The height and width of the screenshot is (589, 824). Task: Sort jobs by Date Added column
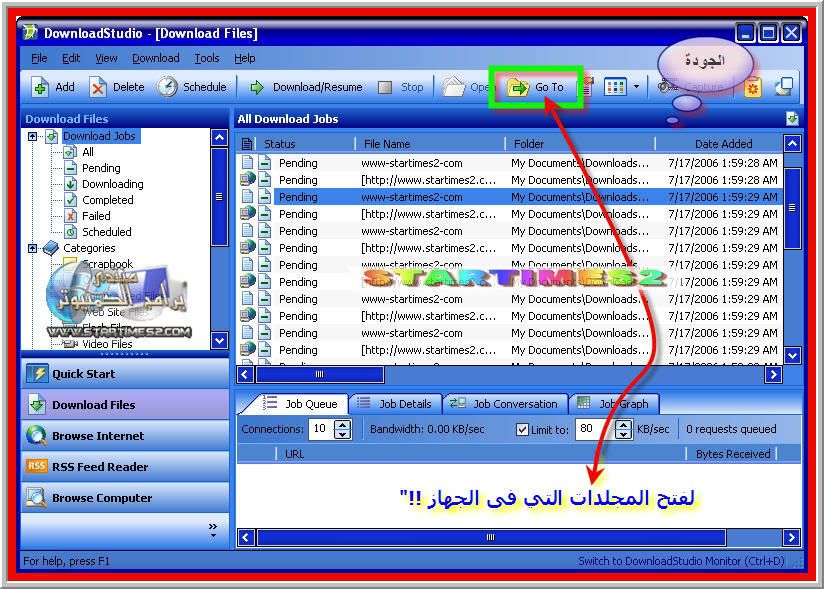click(x=719, y=144)
